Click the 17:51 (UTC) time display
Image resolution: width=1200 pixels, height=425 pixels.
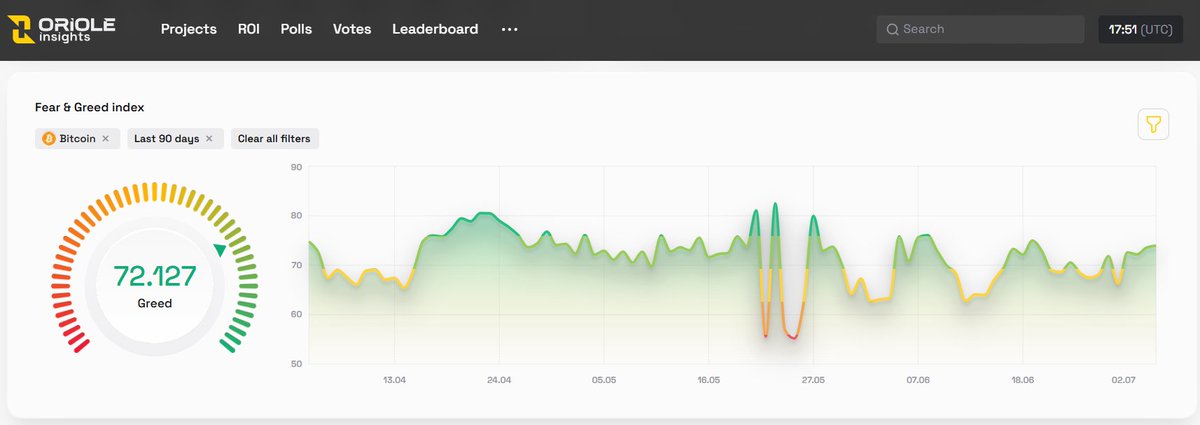pyautogui.click(x=1142, y=29)
